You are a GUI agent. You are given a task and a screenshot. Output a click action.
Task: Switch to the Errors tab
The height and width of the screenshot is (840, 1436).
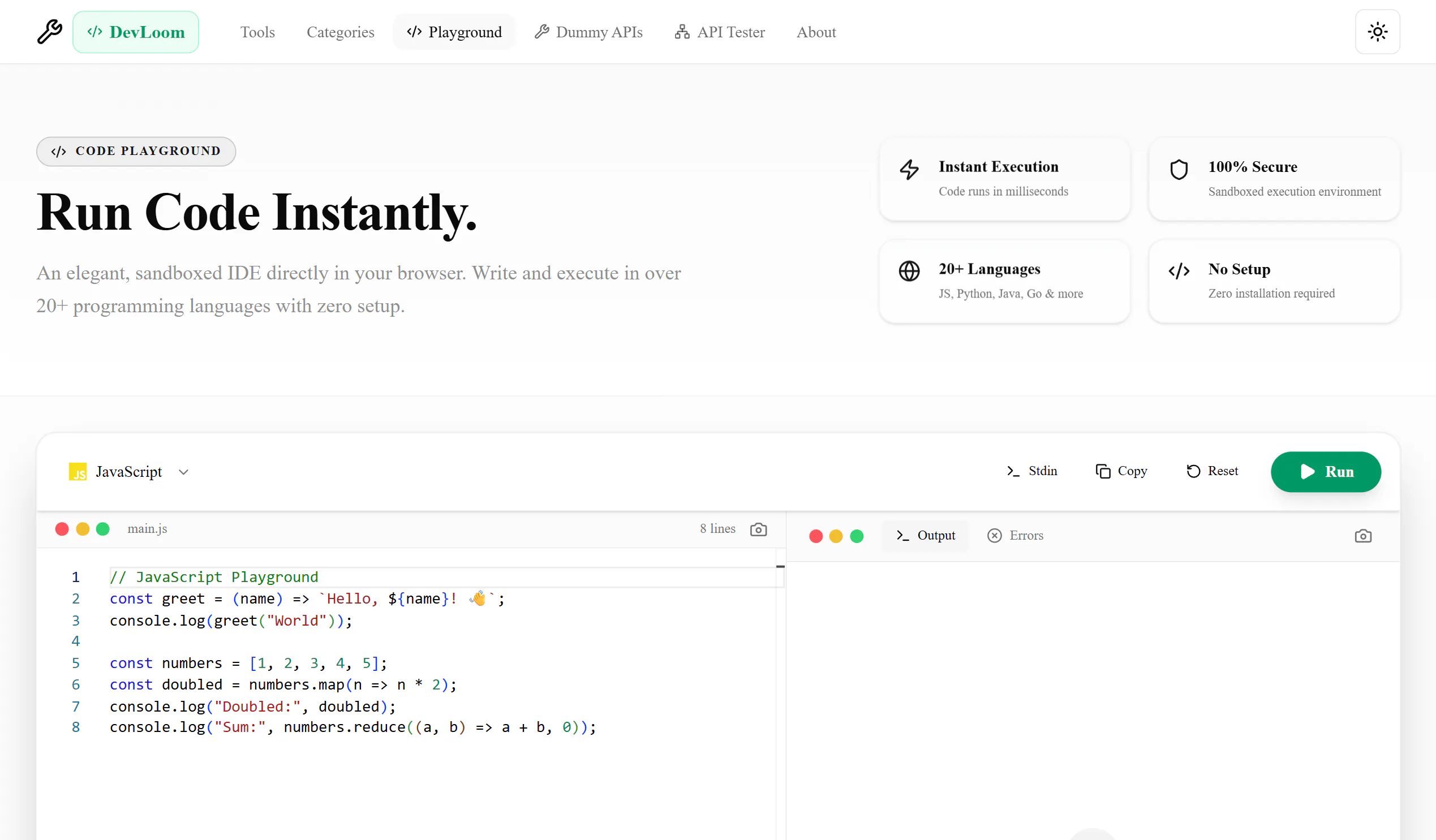1016,536
